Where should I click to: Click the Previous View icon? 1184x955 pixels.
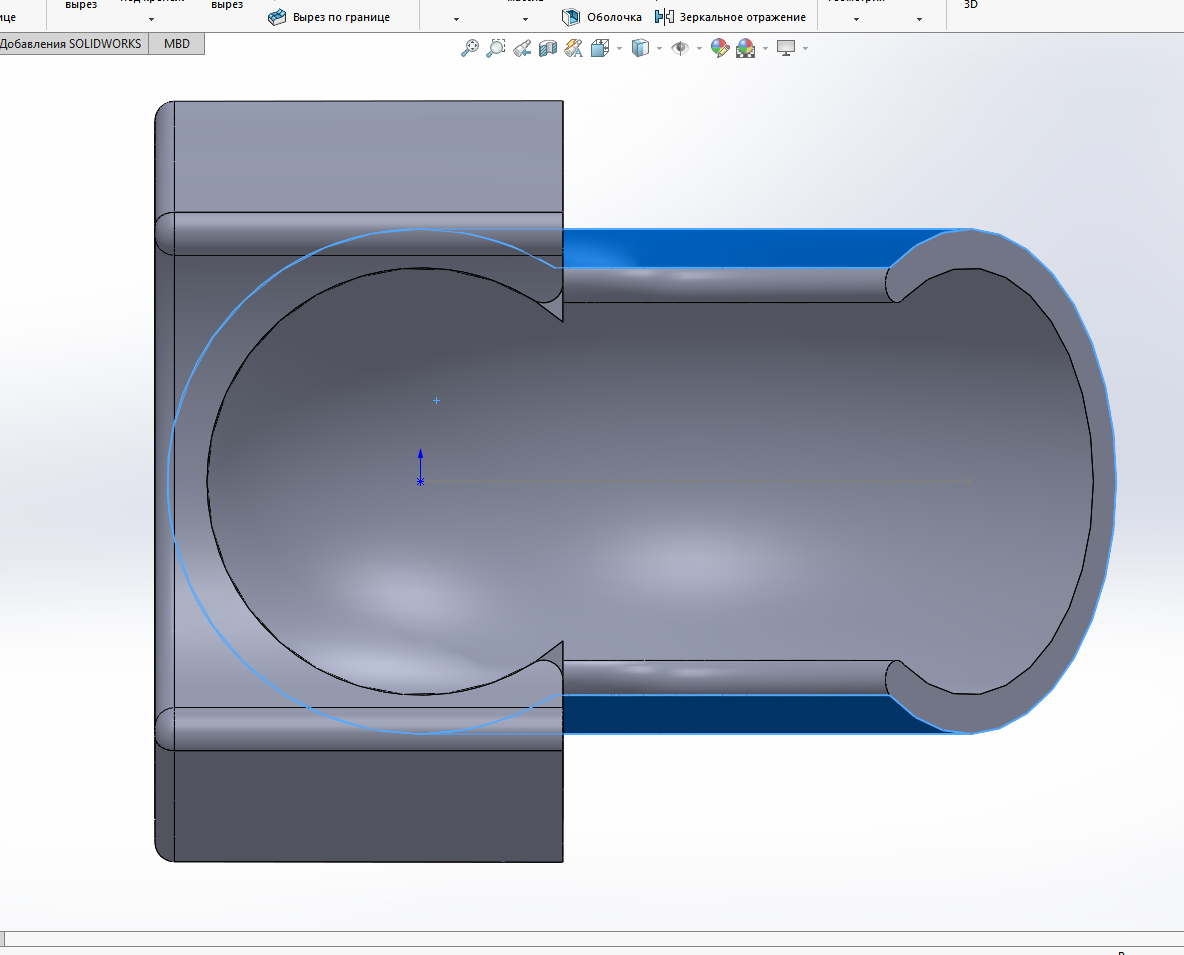(x=521, y=48)
